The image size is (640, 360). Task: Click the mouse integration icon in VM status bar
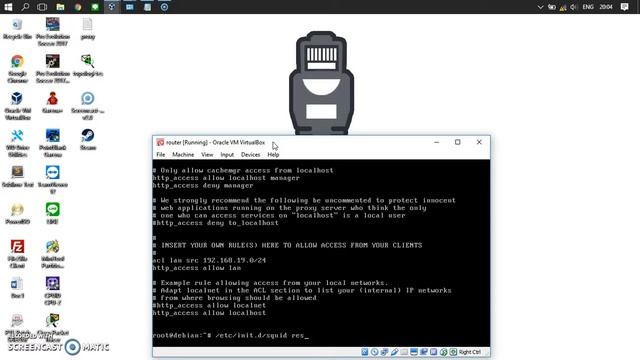[444, 352]
